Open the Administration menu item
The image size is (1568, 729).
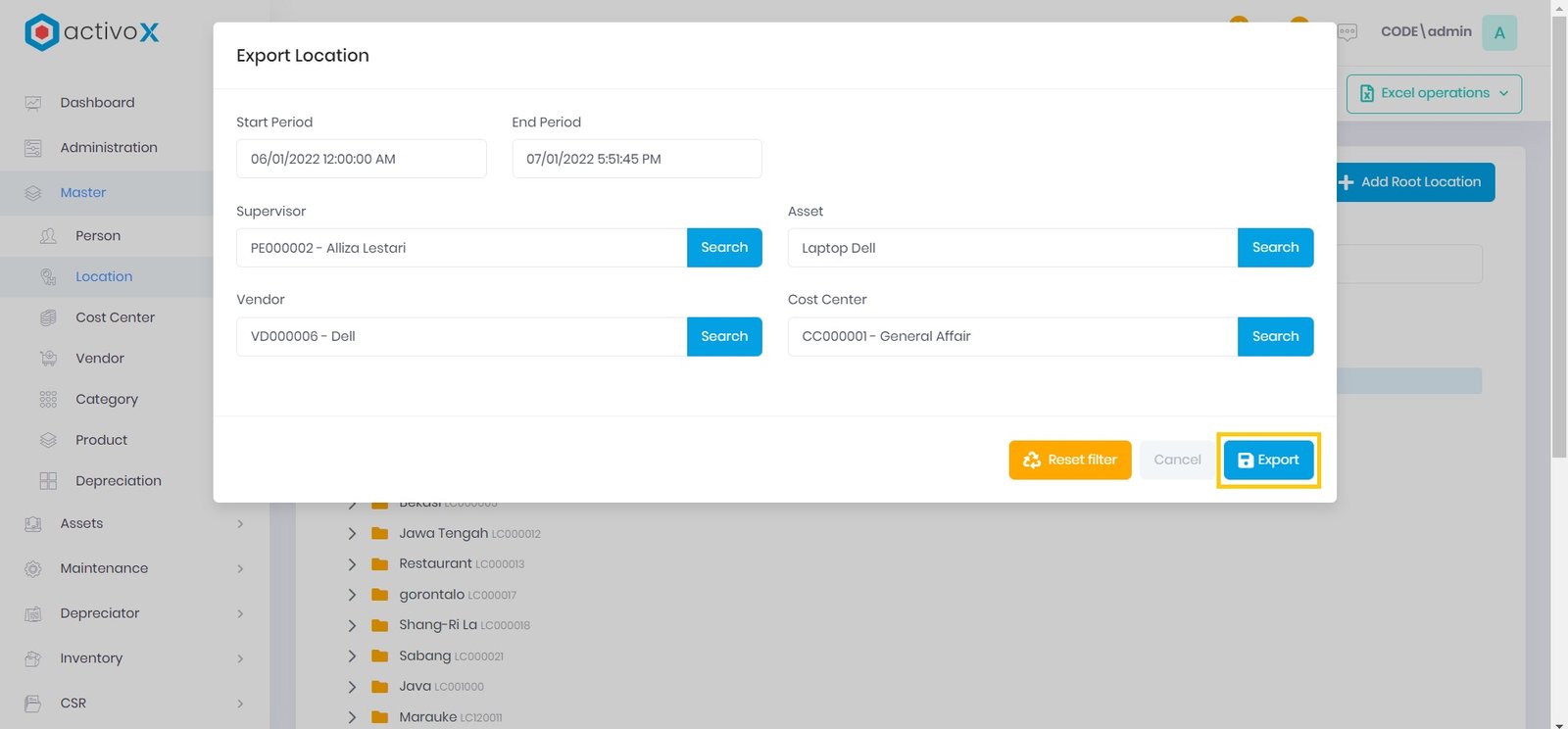108,148
